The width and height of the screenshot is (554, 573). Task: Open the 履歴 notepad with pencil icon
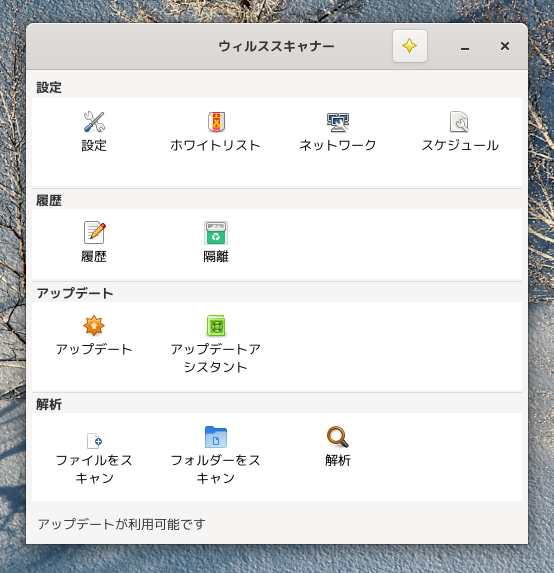[x=94, y=232]
